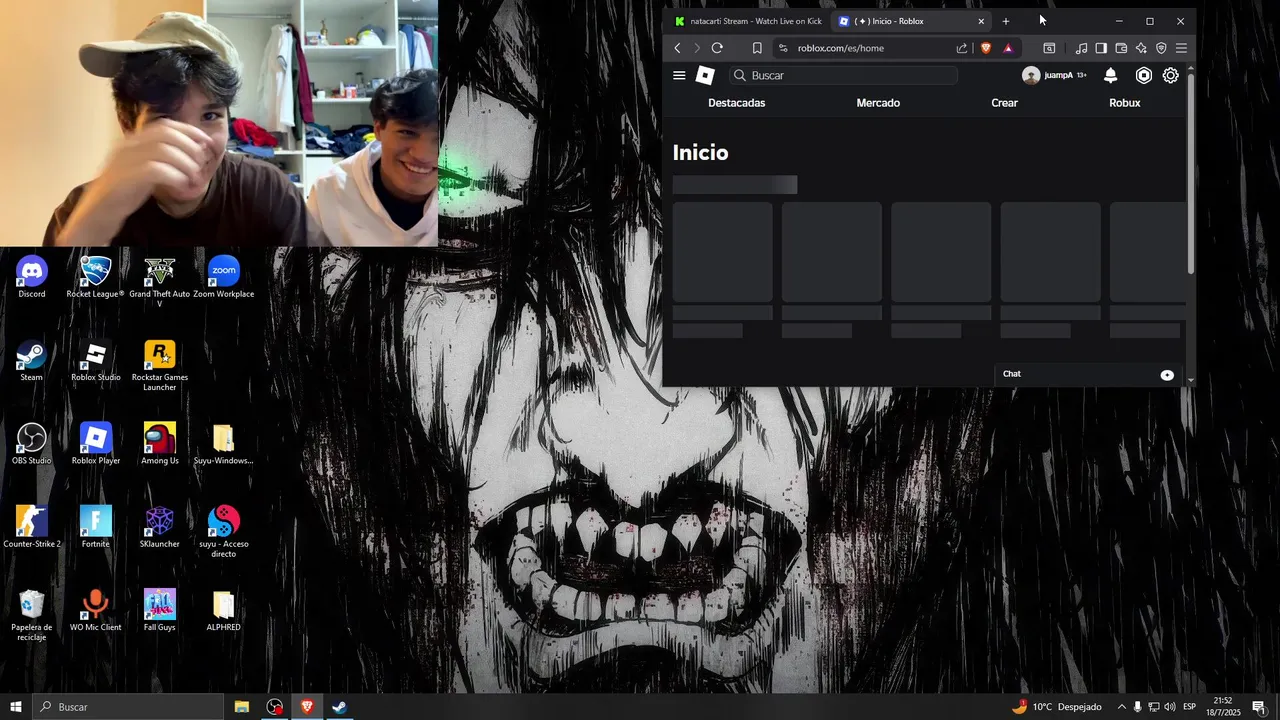The height and width of the screenshot is (720, 1280).
Task: Open Brave Wallet icon
Action: click(1121, 48)
